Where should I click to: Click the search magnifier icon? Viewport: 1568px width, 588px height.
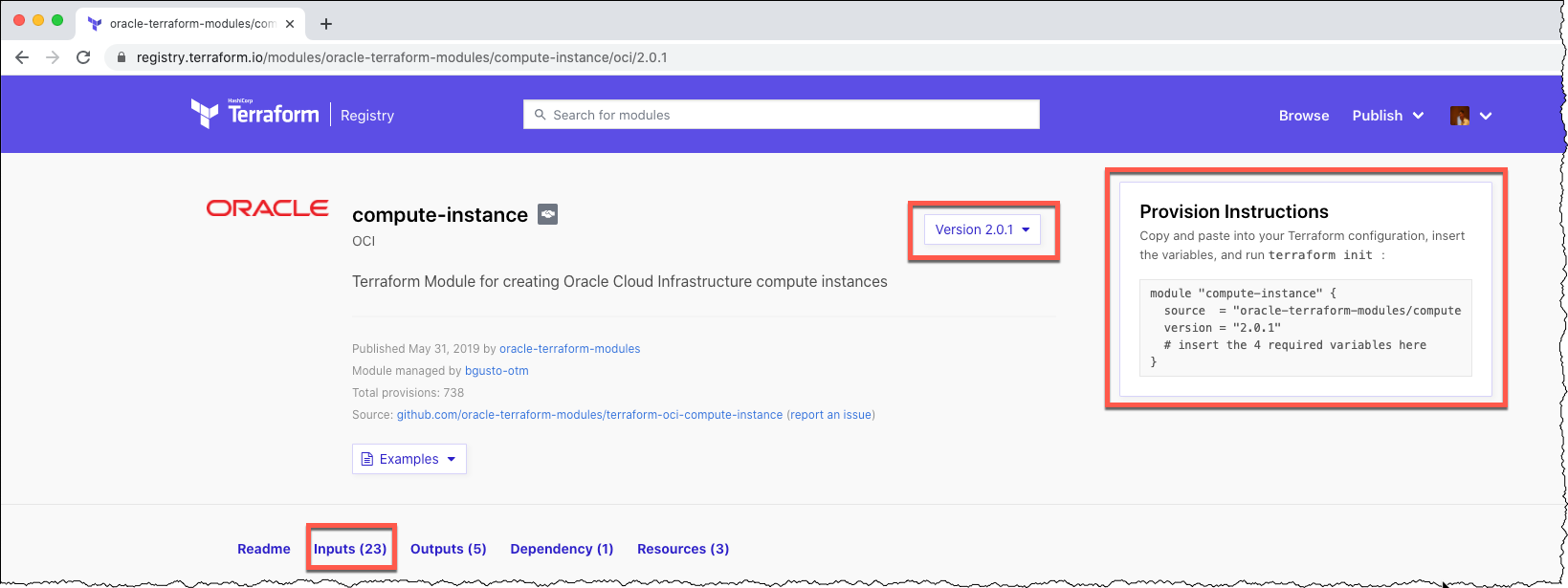point(541,115)
